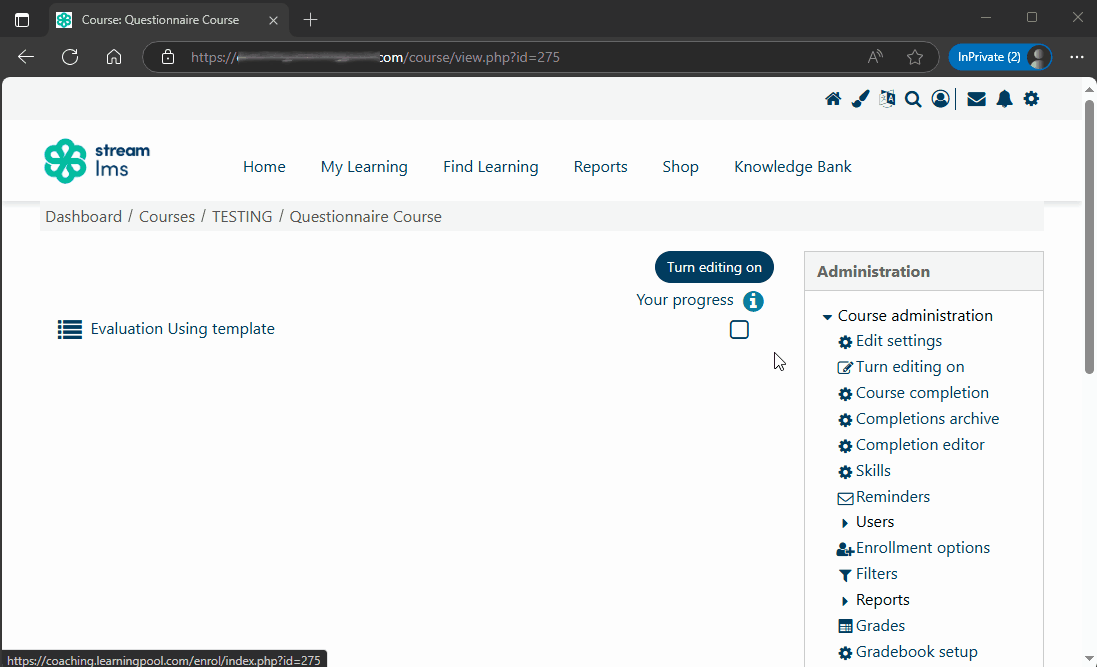The width and height of the screenshot is (1097, 667).
Task: Click the home icon in top toolbar
Action: point(832,99)
